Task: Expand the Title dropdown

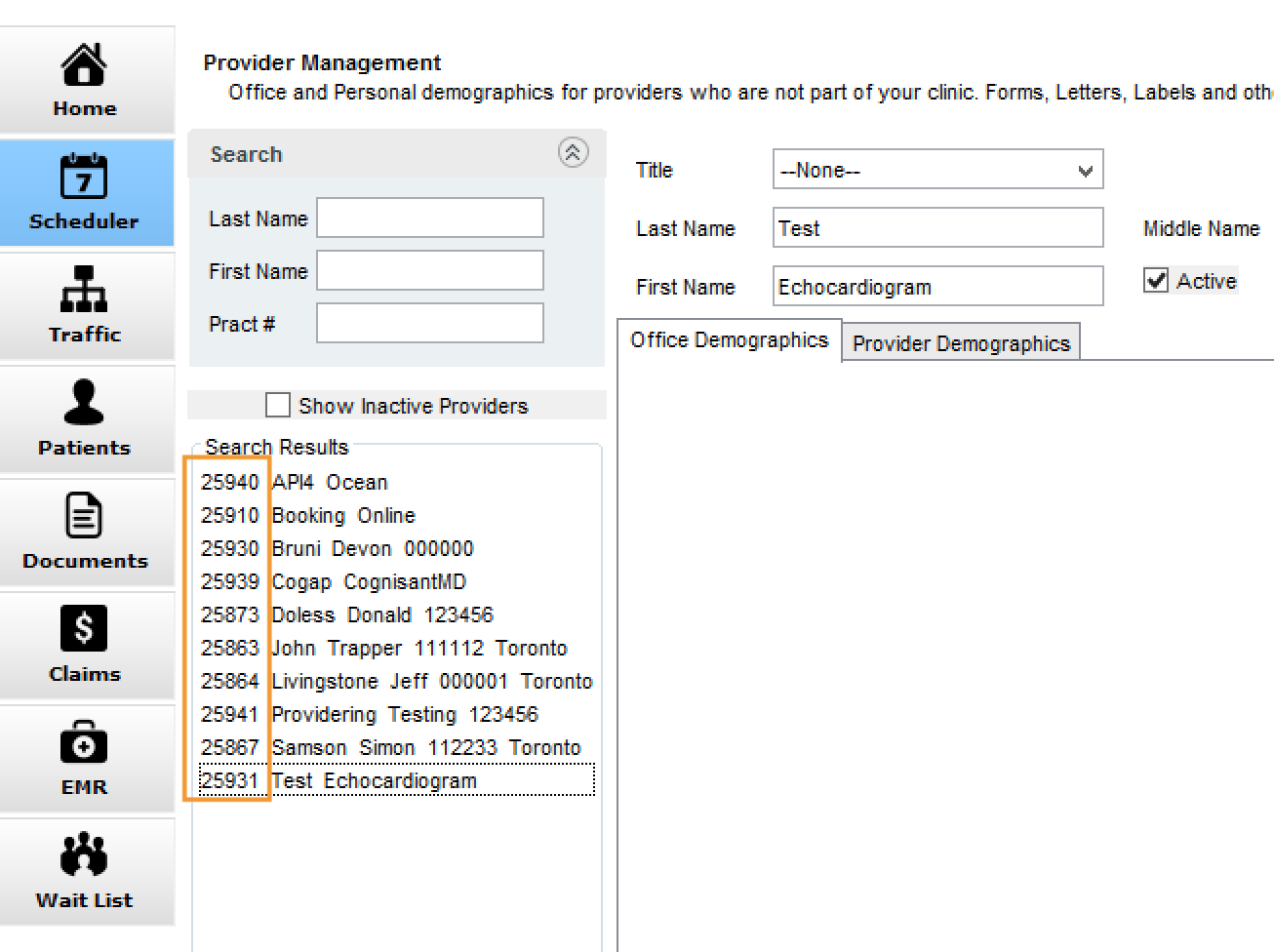Action: click(x=1085, y=171)
